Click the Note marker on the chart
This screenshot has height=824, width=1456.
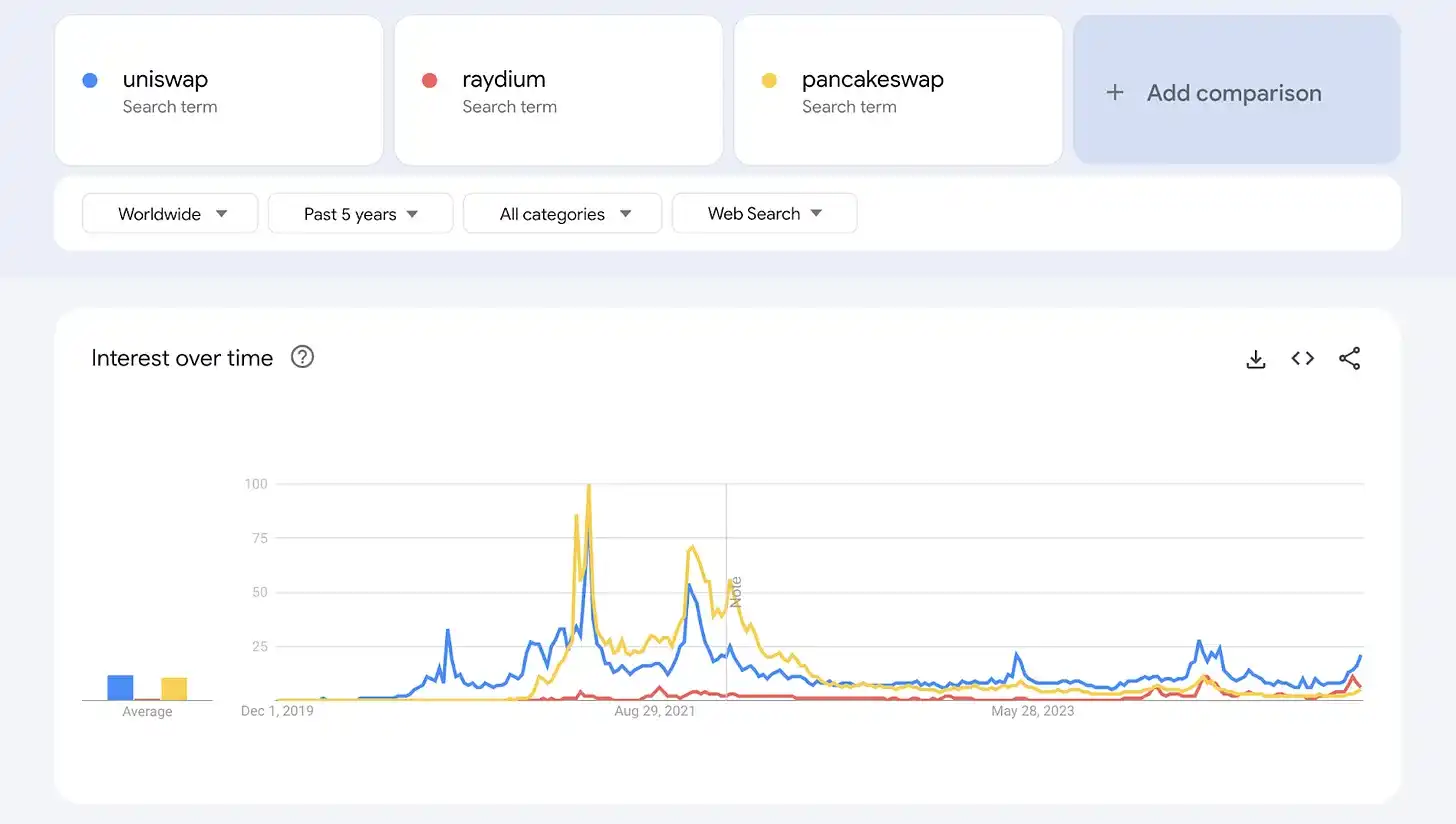pyautogui.click(x=736, y=591)
